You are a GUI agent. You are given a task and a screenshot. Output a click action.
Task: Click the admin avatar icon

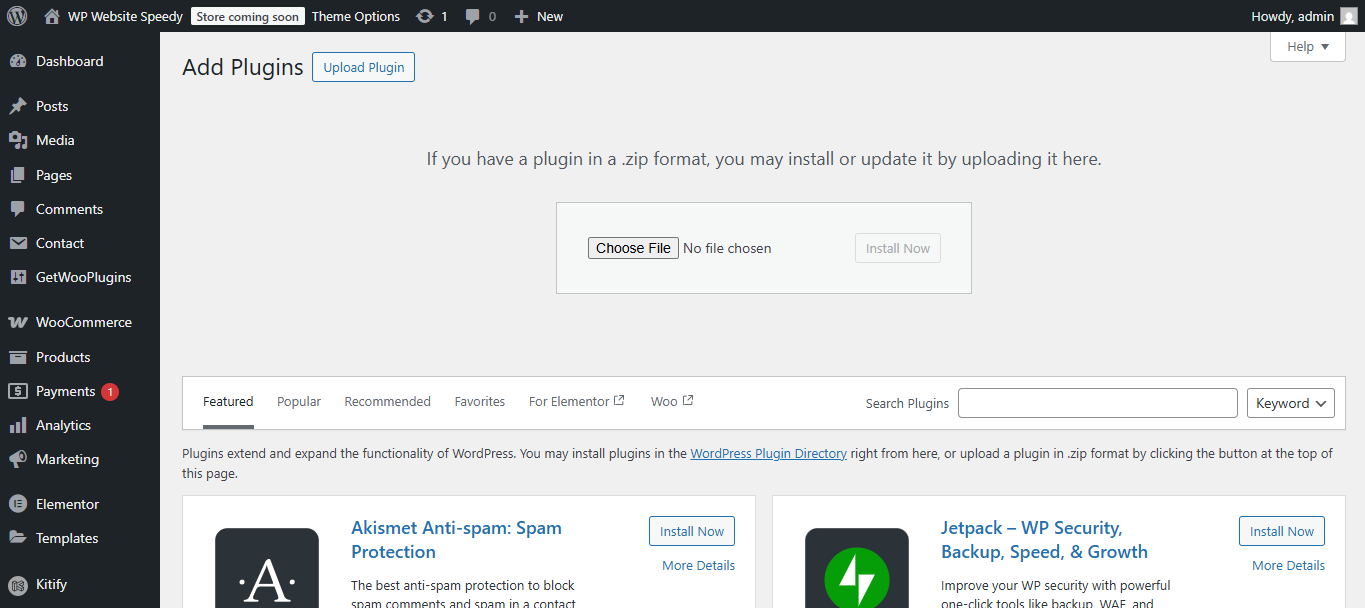(x=1349, y=16)
